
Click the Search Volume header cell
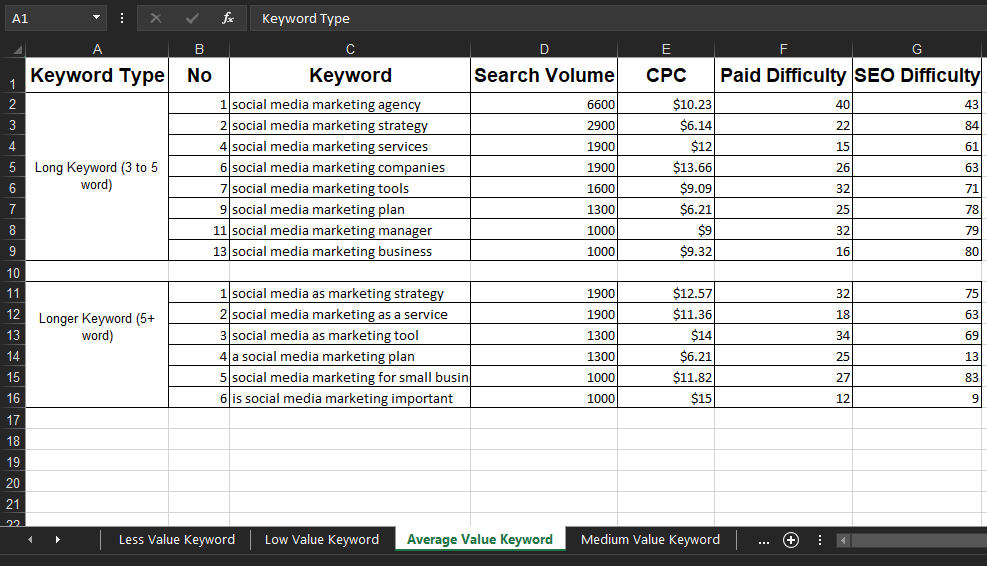pyautogui.click(x=543, y=75)
